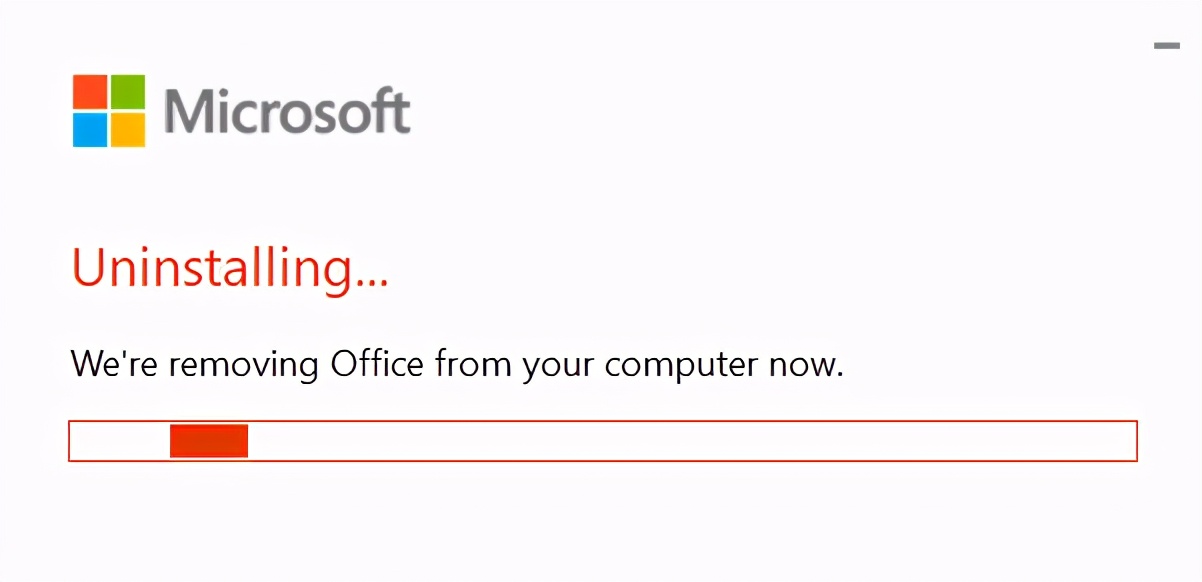Click the red square in the Microsoft logo
This screenshot has height=582, width=1202.
[90, 90]
